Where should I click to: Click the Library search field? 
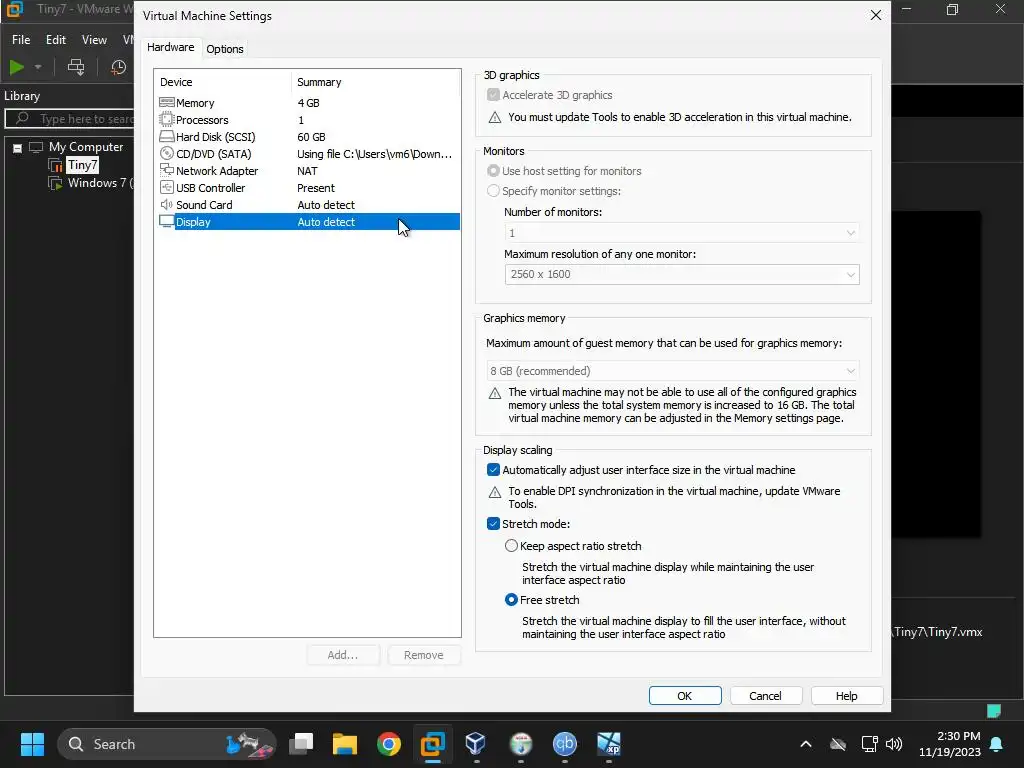pyautogui.click(x=71, y=119)
